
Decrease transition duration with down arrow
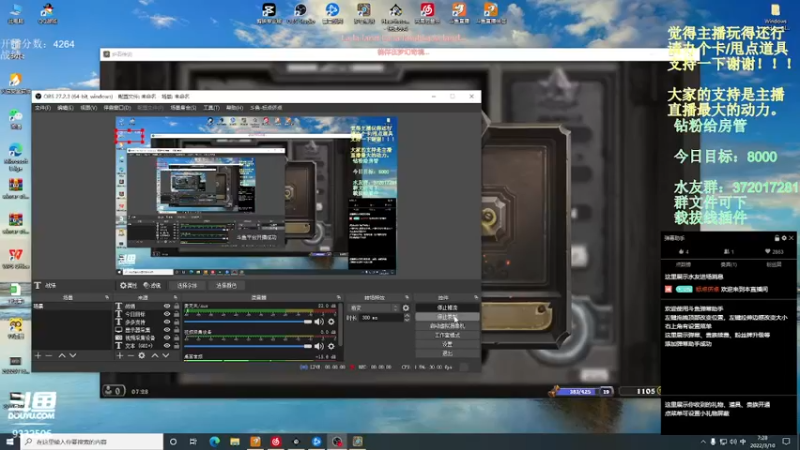point(407,320)
